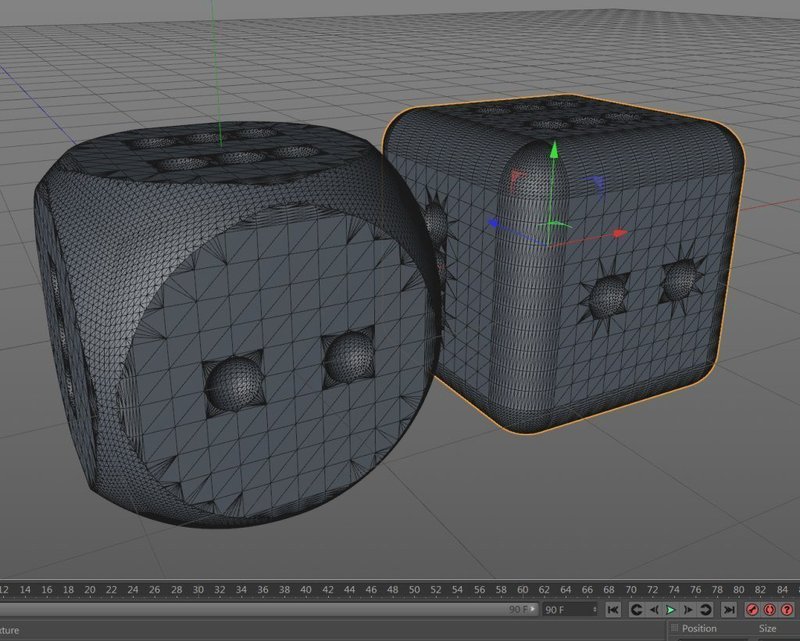The height and width of the screenshot is (641, 800).
Task: Click frame 50 on the timeline ruler
Action: [414, 590]
